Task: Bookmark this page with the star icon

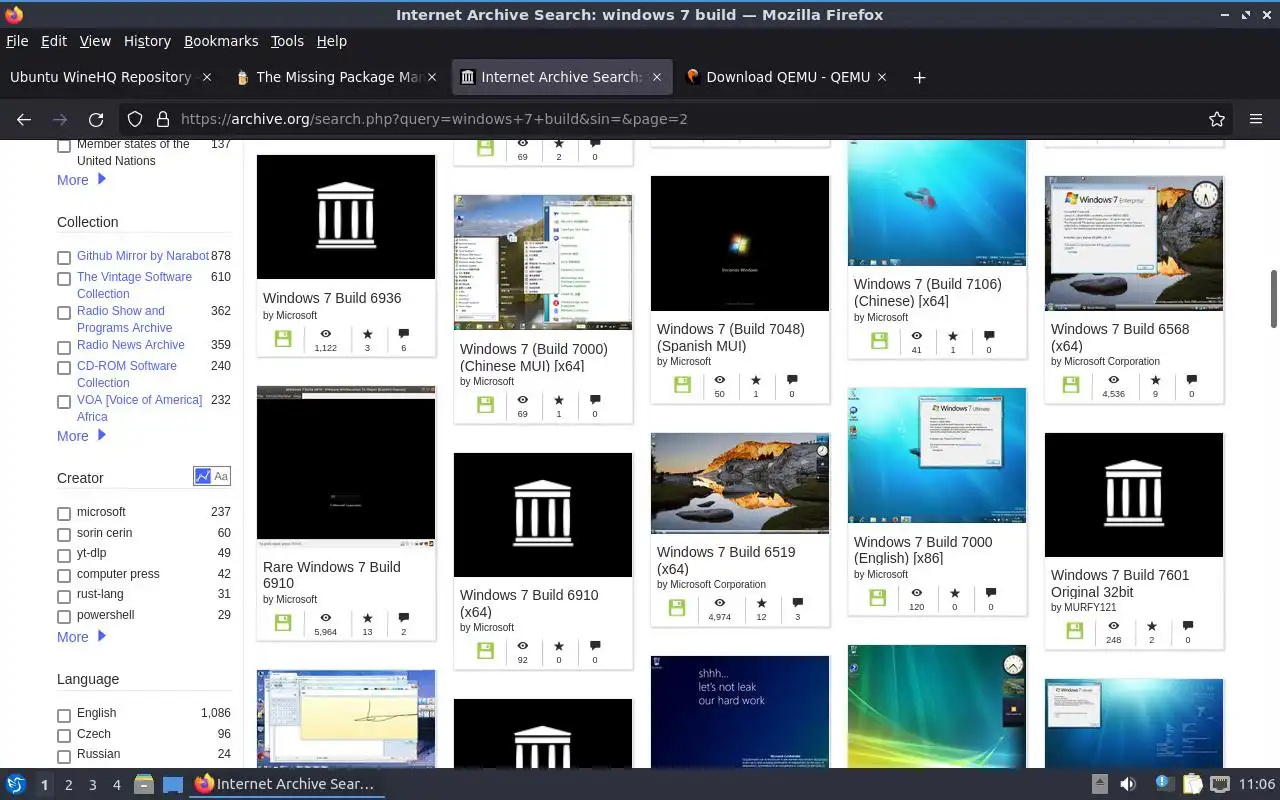Action: click(x=1217, y=119)
